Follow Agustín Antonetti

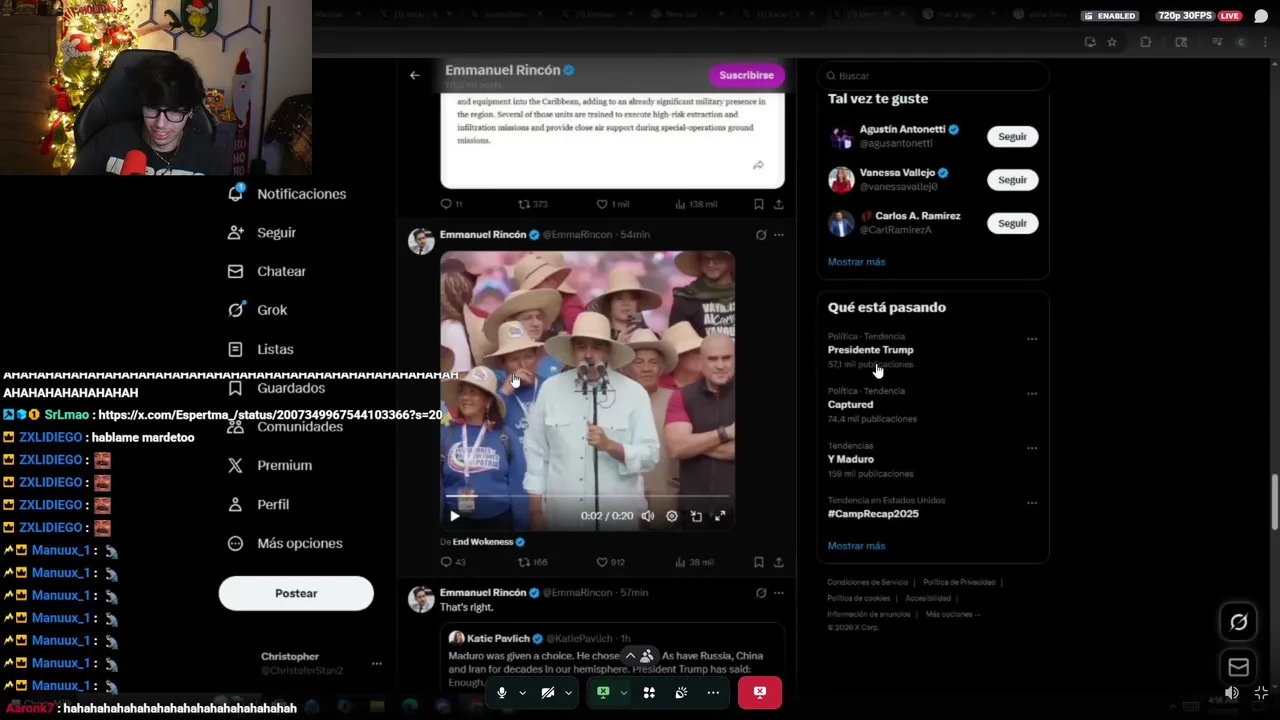[1012, 137]
